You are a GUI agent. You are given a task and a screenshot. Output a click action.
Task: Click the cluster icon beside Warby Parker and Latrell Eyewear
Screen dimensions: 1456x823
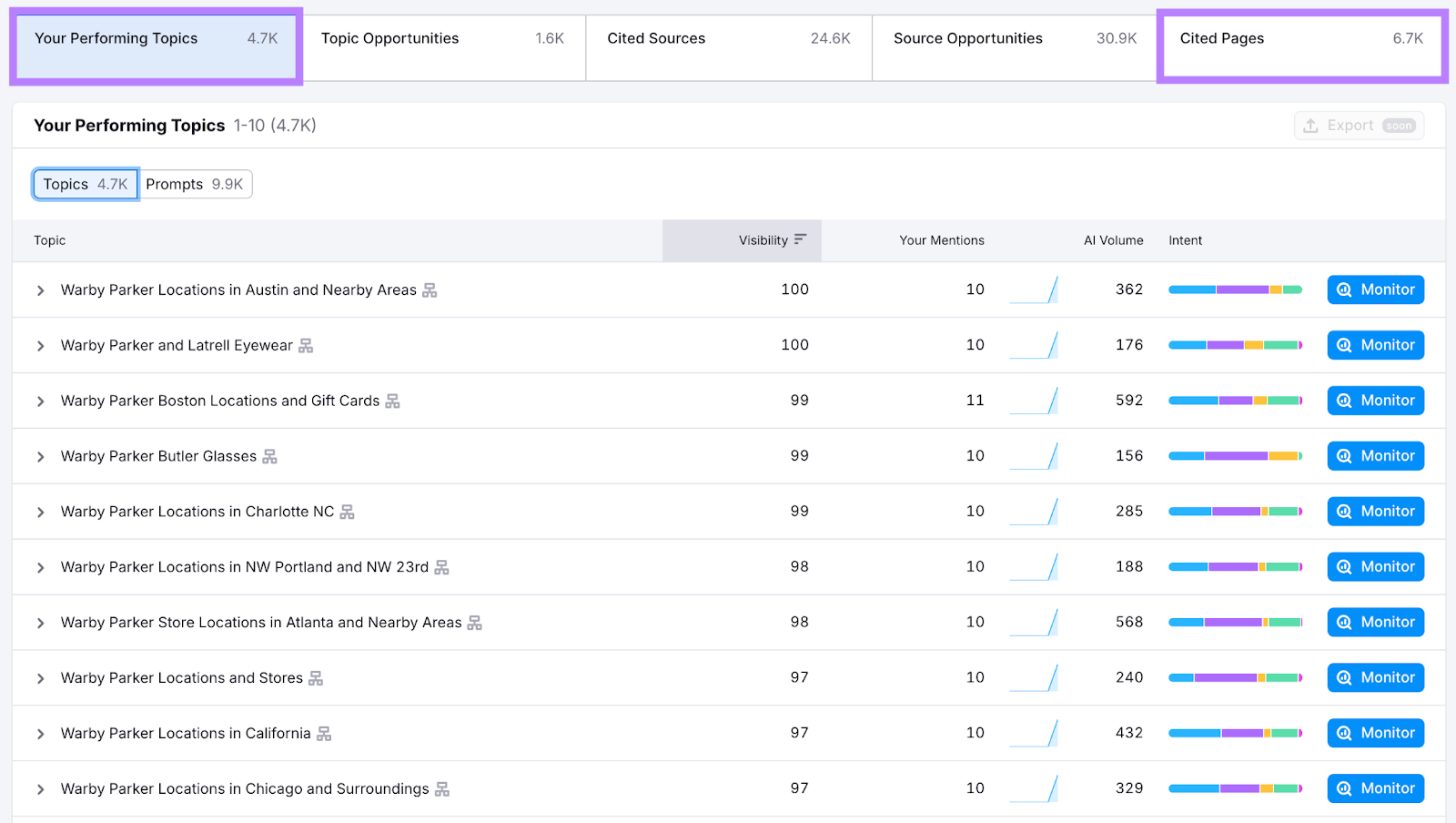(306, 345)
